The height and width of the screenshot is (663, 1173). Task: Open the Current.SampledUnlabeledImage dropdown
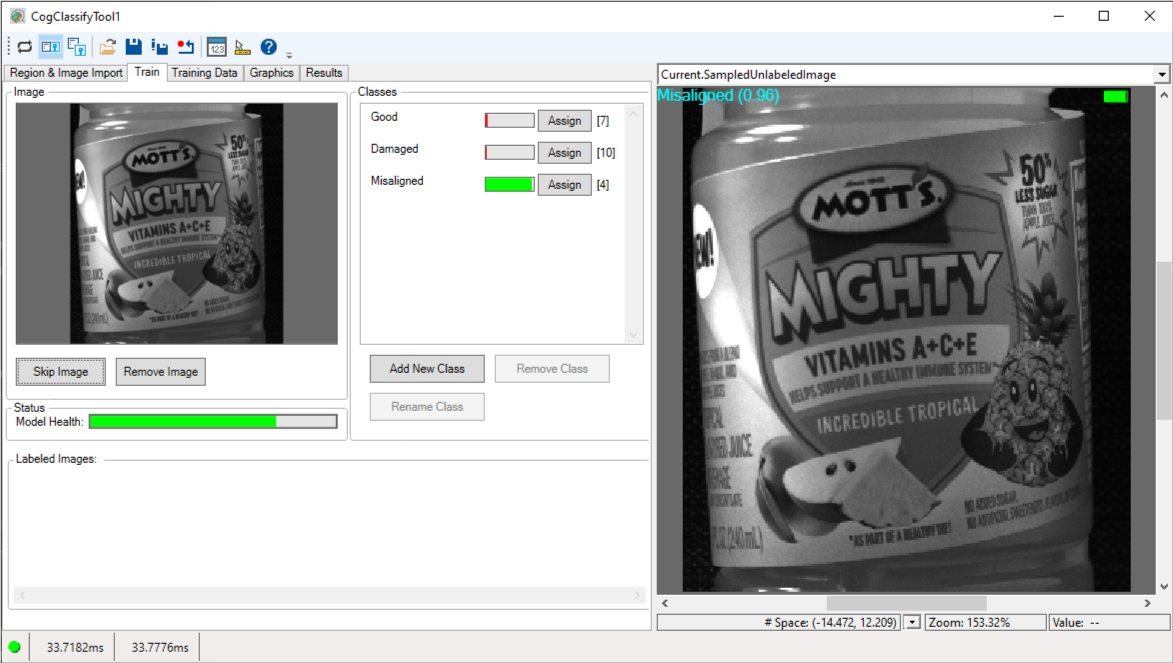[1161, 75]
